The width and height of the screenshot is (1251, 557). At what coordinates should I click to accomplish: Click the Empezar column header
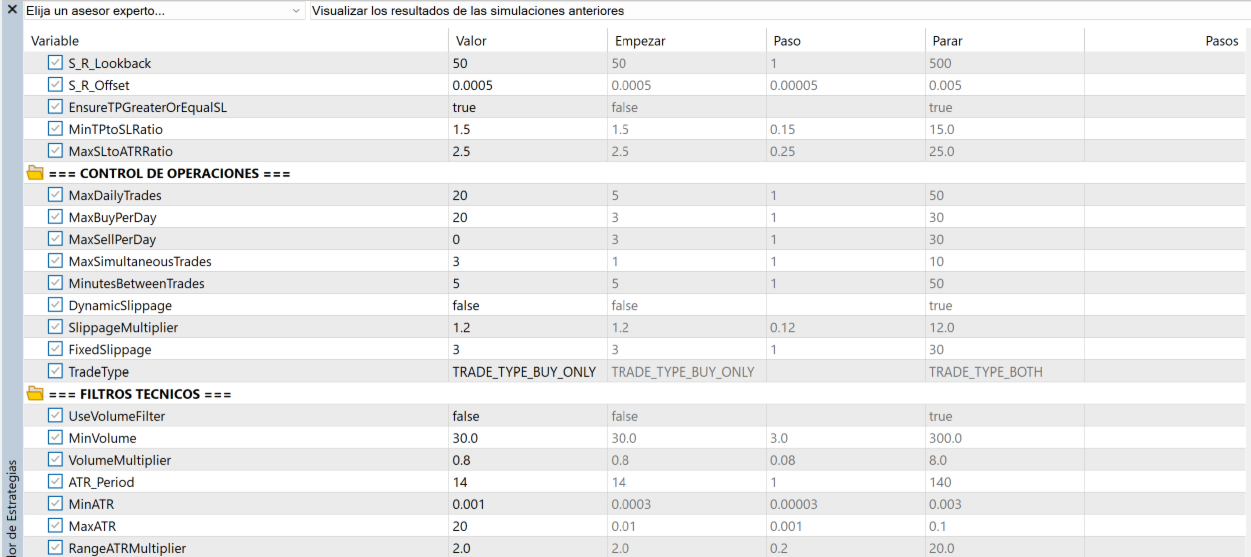tap(640, 41)
